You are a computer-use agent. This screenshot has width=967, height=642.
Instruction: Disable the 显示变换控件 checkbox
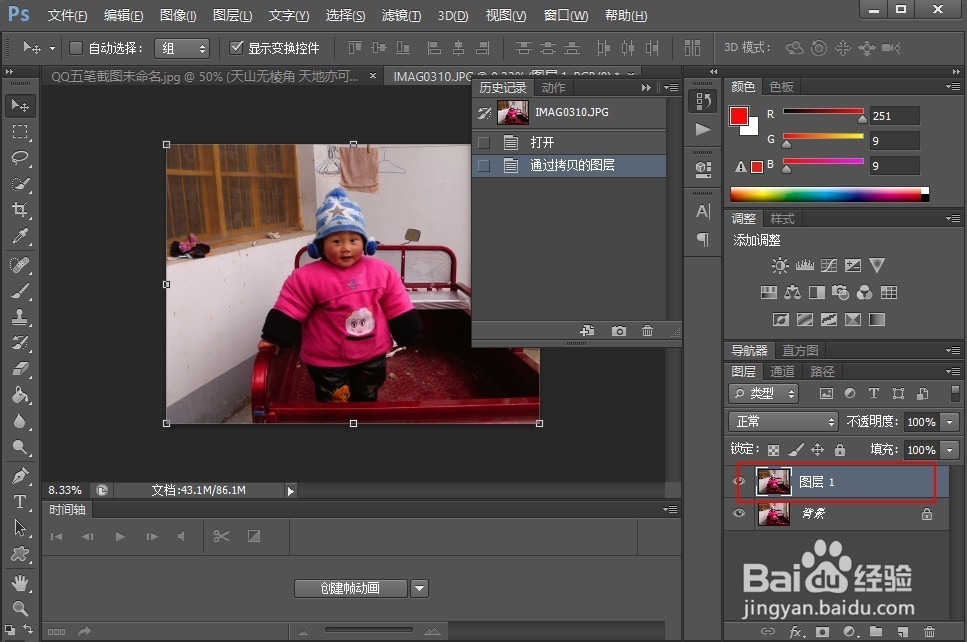[x=238, y=47]
